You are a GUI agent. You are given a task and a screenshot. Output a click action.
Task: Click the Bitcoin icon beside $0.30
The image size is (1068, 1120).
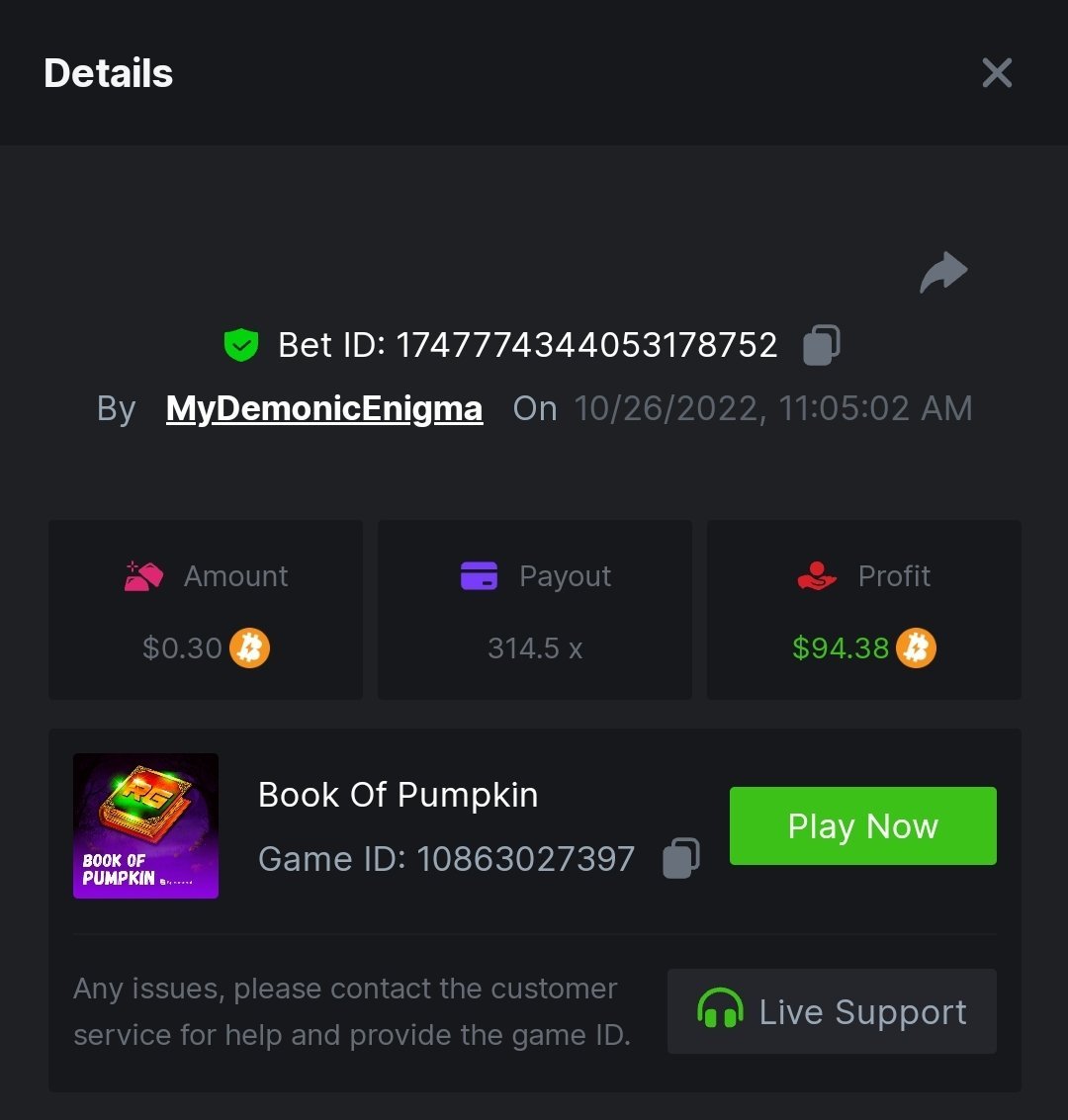point(249,648)
